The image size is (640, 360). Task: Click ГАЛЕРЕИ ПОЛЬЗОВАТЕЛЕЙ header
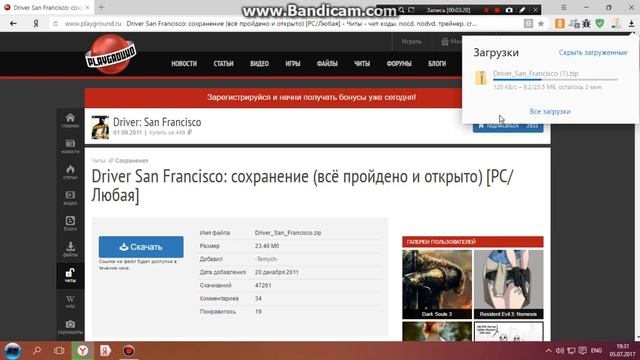[x=473, y=242]
